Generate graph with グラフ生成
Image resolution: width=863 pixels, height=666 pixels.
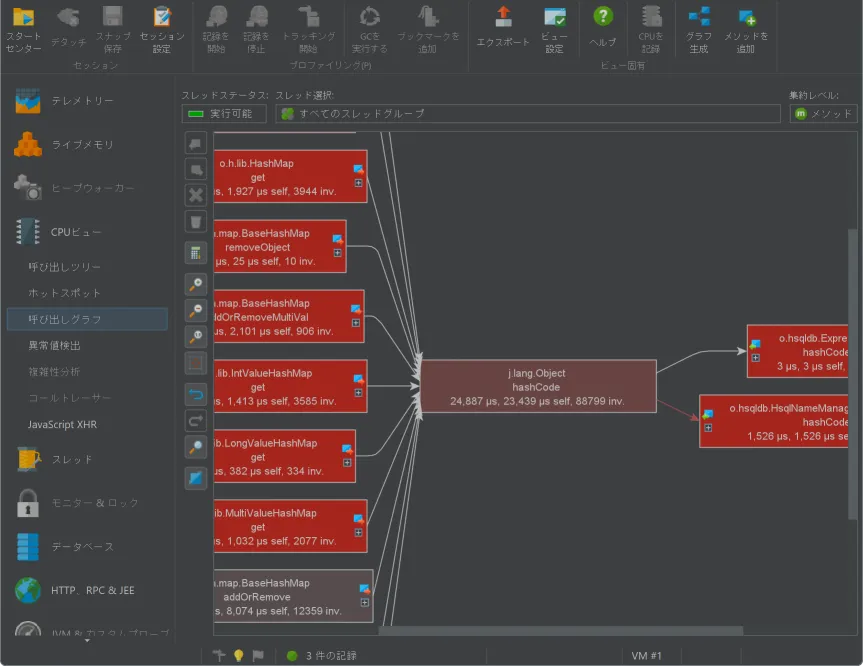point(698,30)
